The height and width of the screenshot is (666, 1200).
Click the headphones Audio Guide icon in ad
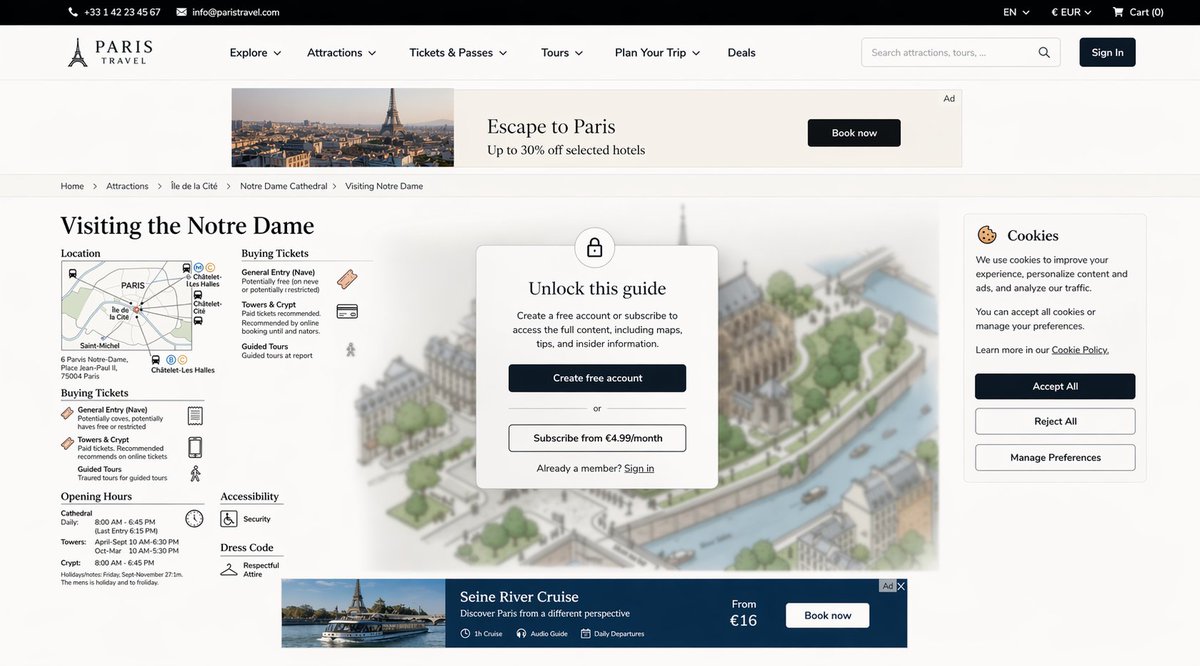[521, 634]
